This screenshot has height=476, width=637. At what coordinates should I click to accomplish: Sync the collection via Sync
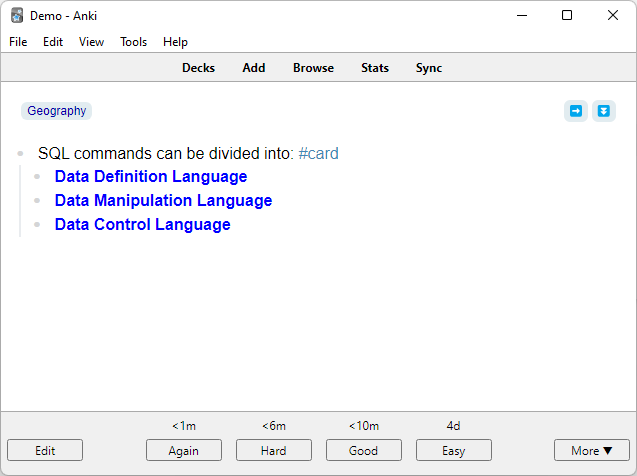429,68
